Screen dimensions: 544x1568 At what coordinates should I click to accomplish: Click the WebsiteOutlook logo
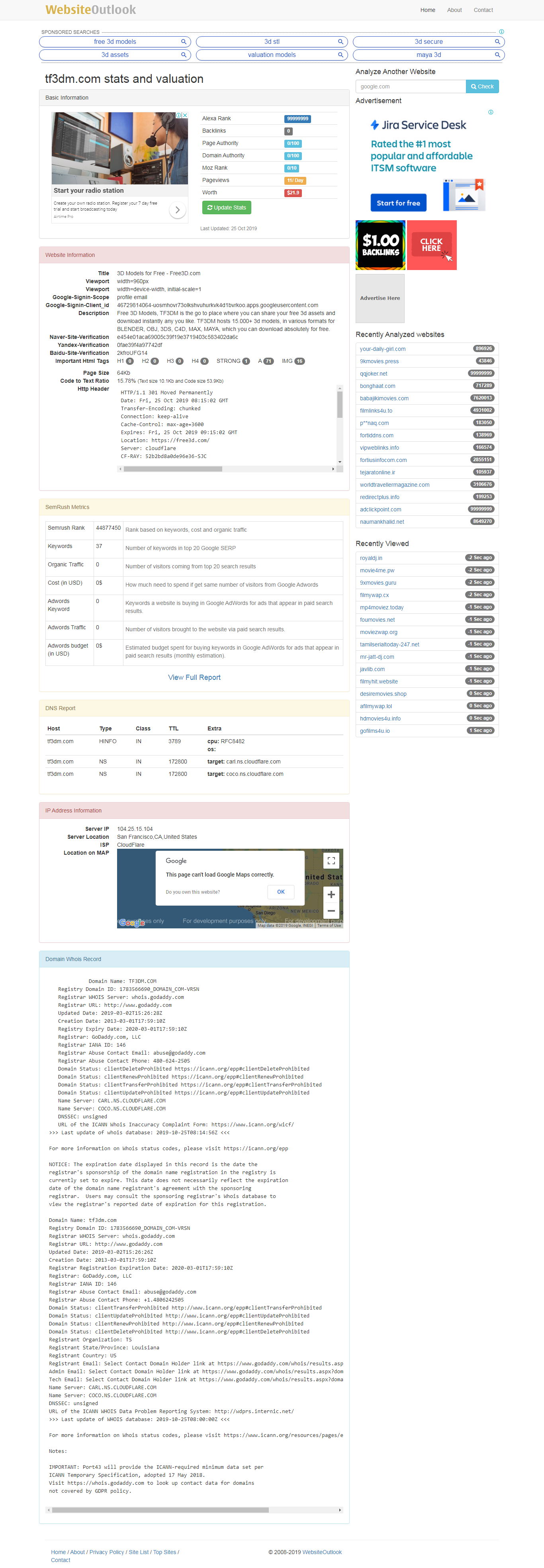tap(91, 10)
